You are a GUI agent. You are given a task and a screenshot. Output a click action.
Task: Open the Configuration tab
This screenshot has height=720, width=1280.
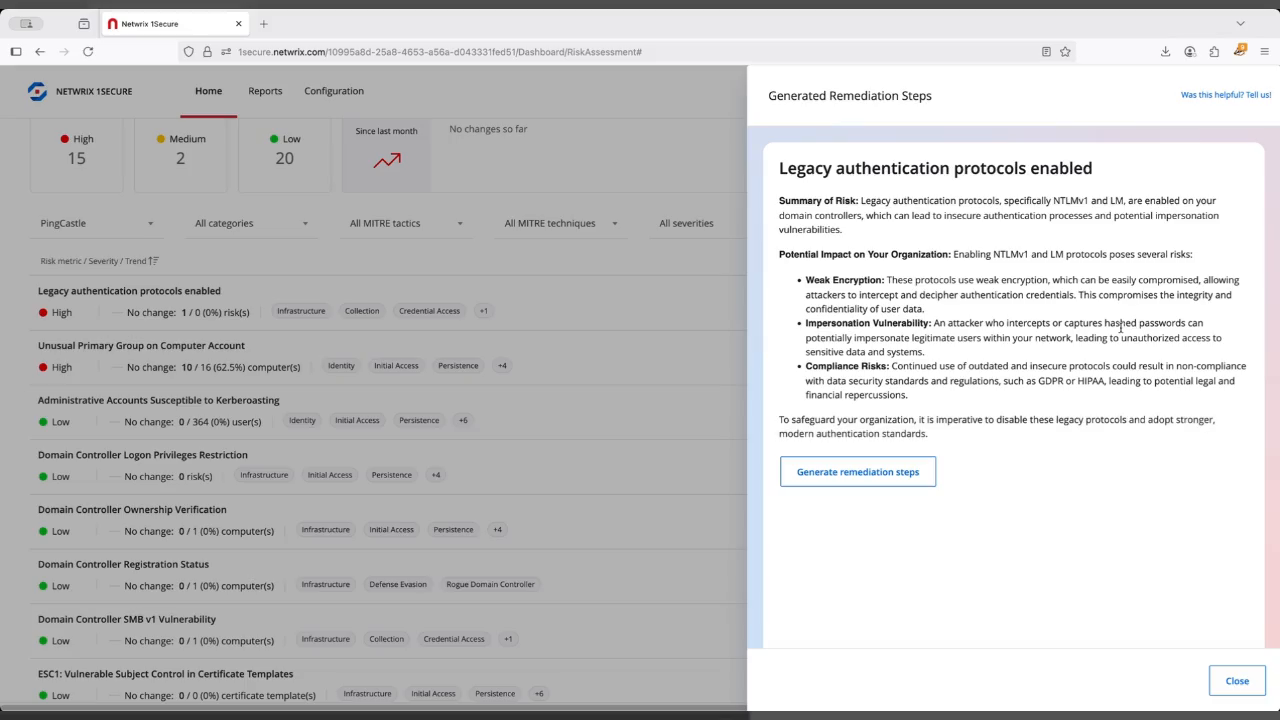click(x=334, y=91)
